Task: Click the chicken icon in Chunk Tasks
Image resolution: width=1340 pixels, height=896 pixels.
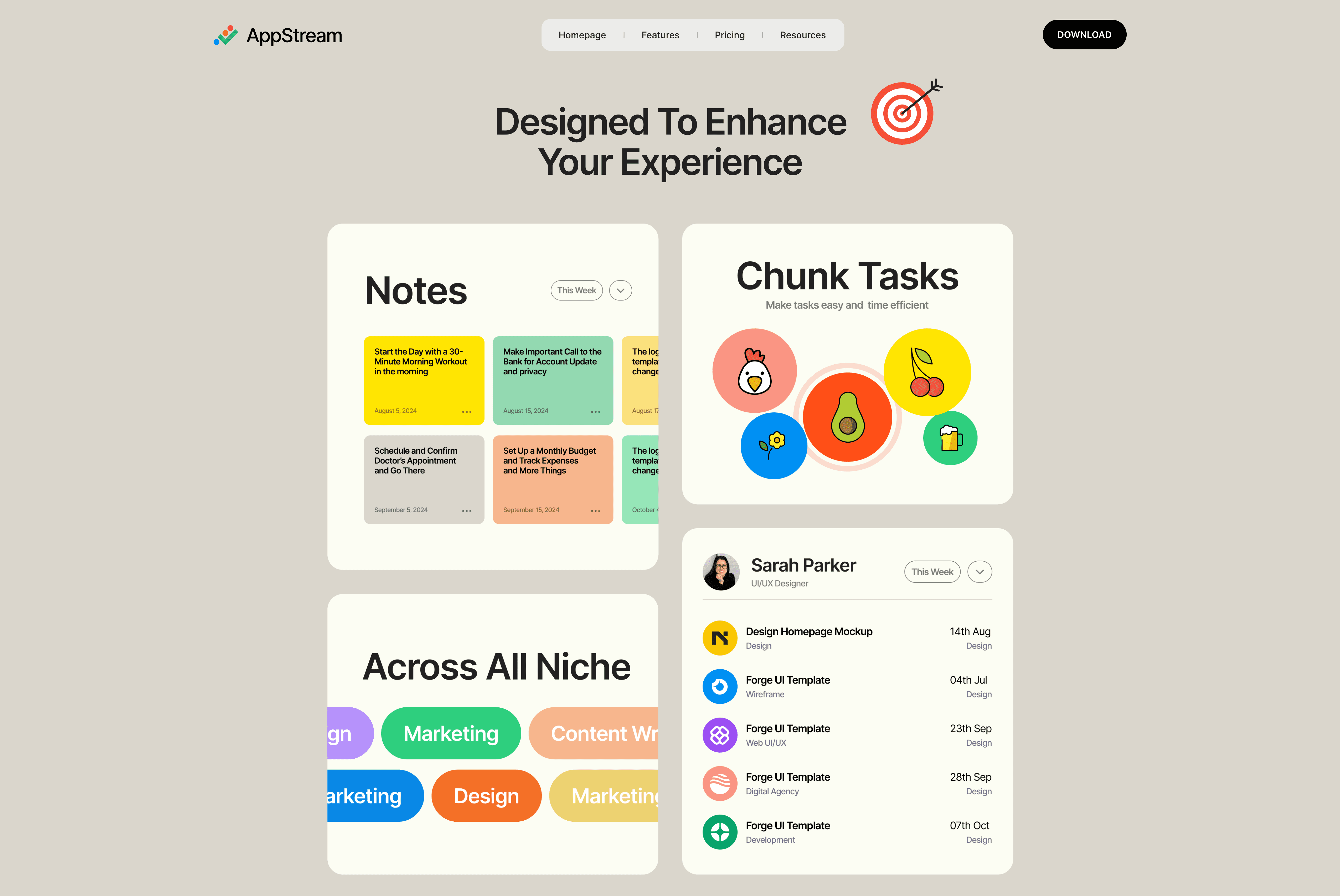Action: click(x=754, y=371)
